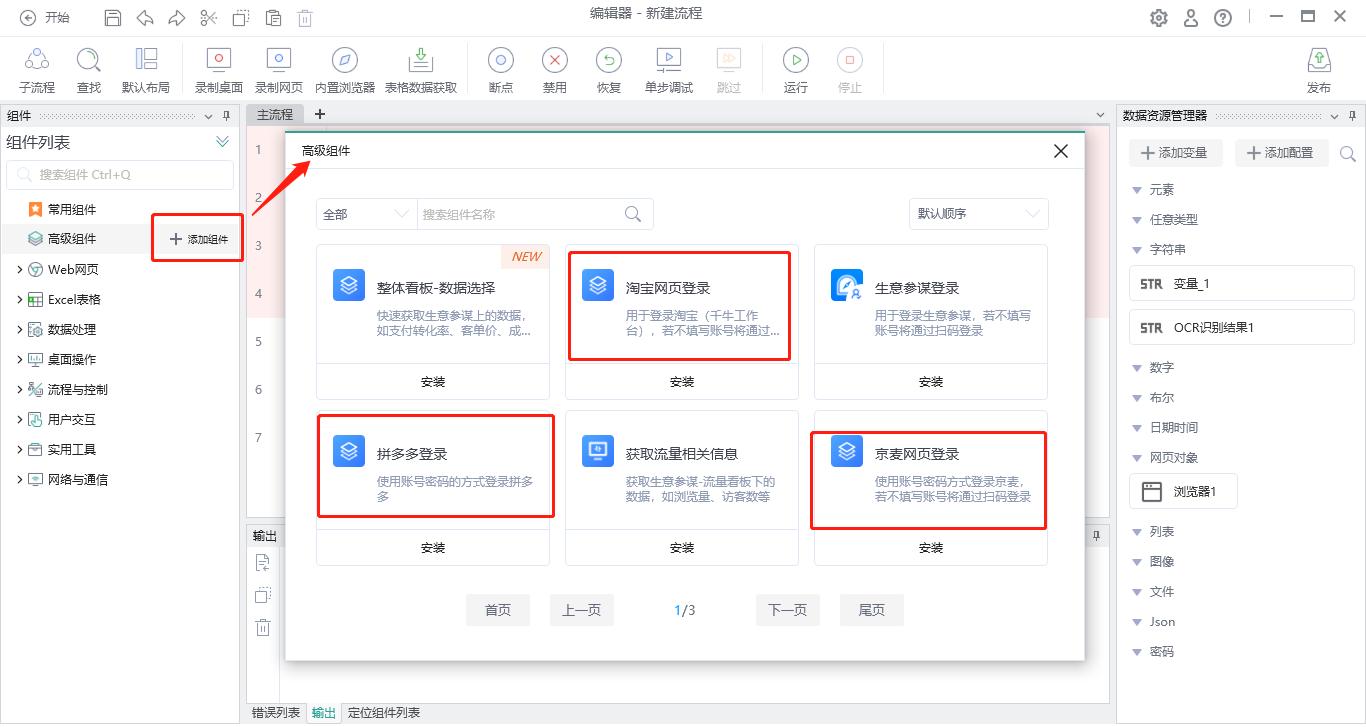Click the scissors cut icon

(208, 17)
